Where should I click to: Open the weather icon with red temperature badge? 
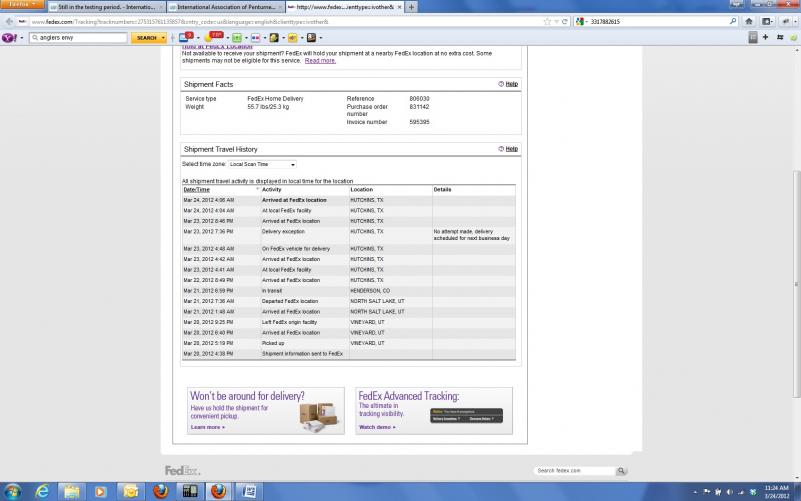click(x=214, y=37)
